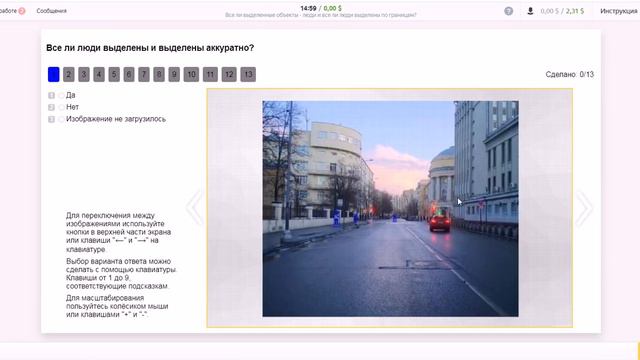Viewport: 640px width, 360px height.
Task: Show previous image with left chevron arrow
Action: click(x=194, y=207)
